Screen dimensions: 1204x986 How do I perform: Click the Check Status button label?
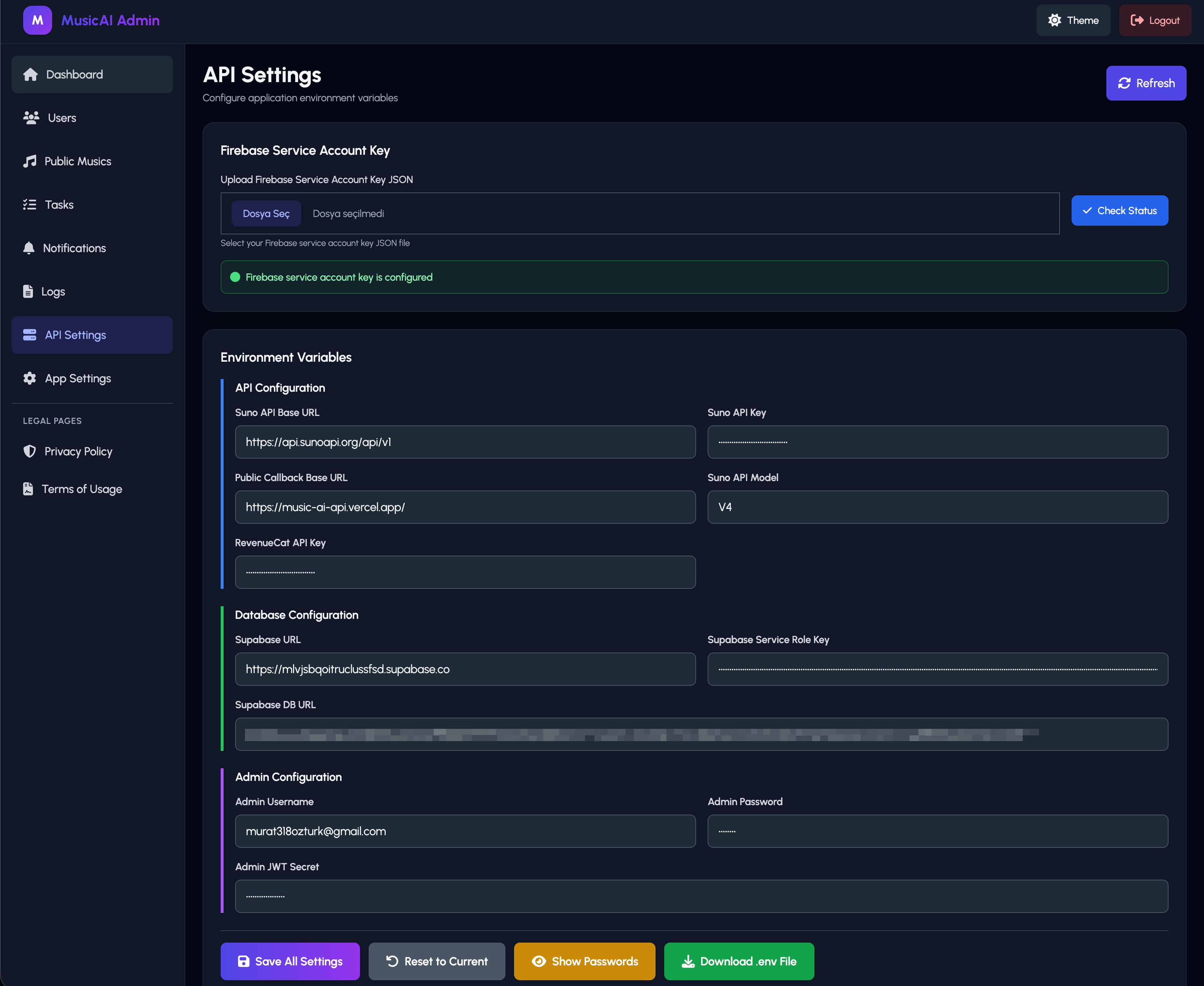[1127, 211]
